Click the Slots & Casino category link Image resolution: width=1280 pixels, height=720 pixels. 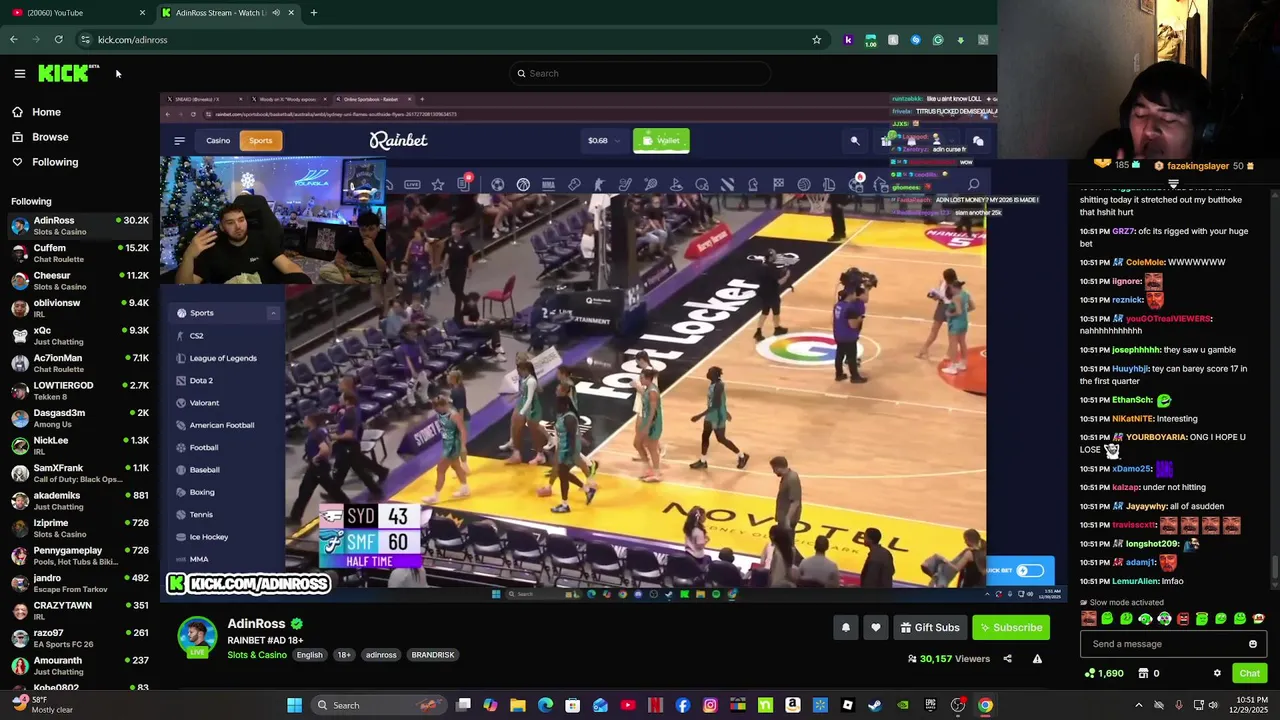tap(257, 655)
